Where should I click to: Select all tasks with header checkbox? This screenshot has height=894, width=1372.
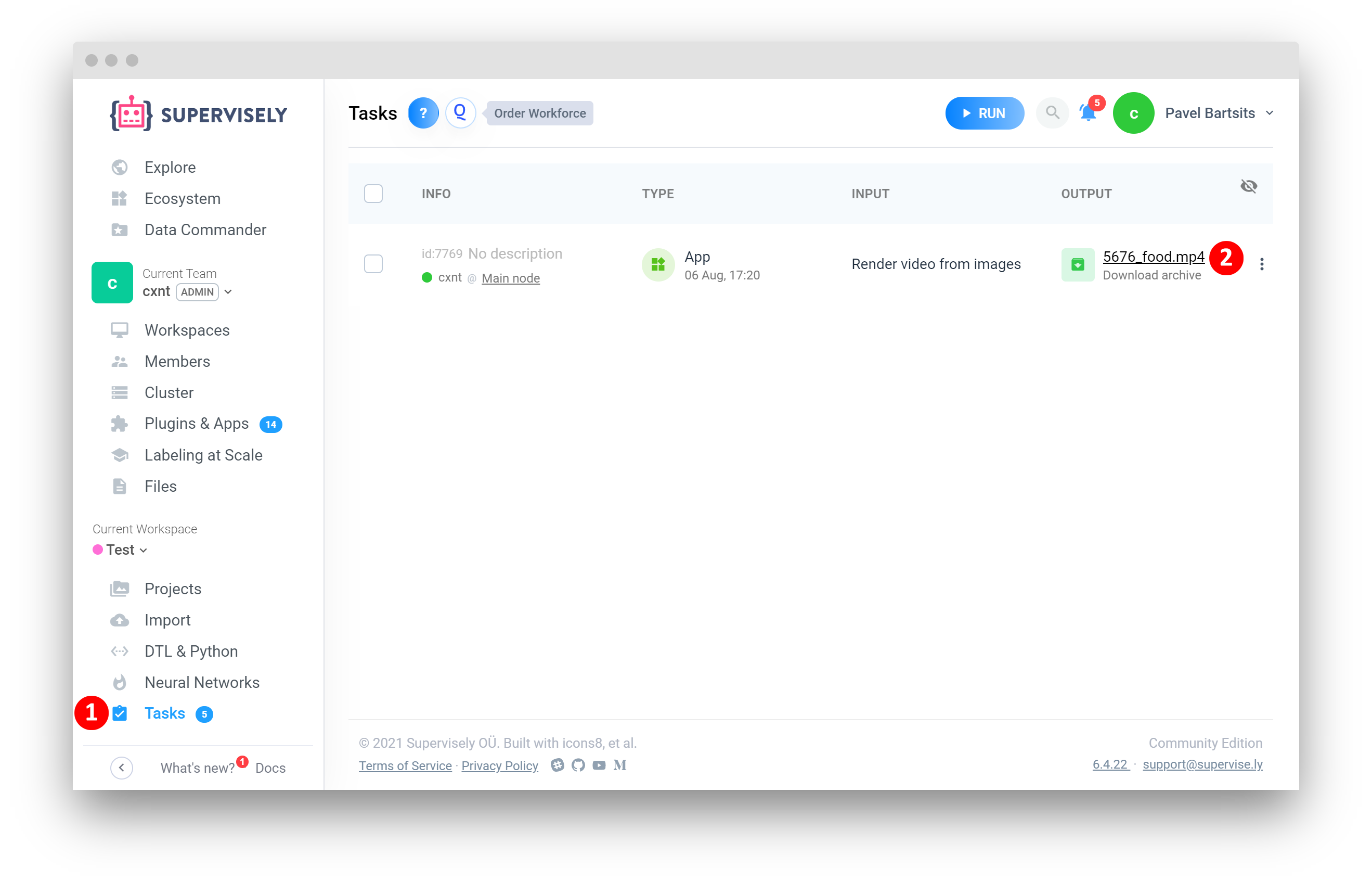pyautogui.click(x=373, y=194)
